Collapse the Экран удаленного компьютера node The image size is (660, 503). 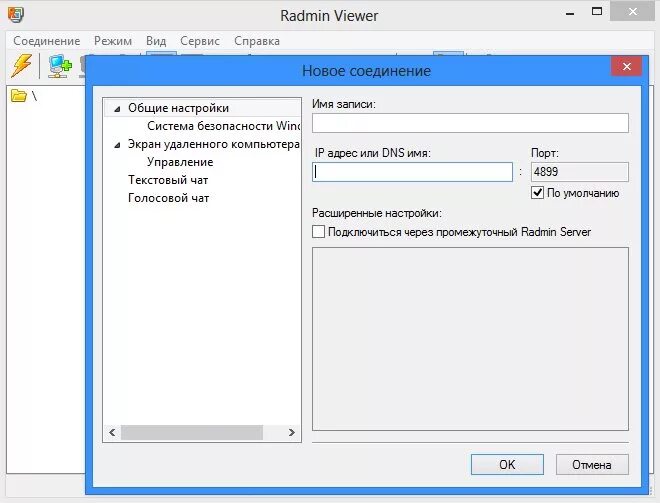pyautogui.click(x=117, y=145)
